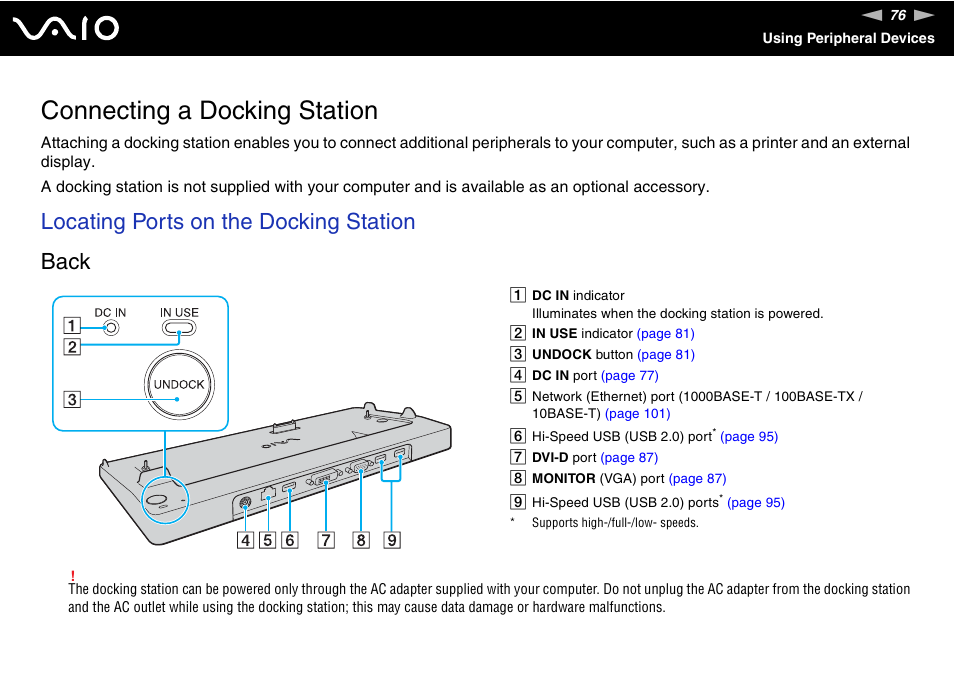954x674 pixels.
Task: Click the 'Connecting a Docking Station' title
Action: pyautogui.click(x=209, y=111)
